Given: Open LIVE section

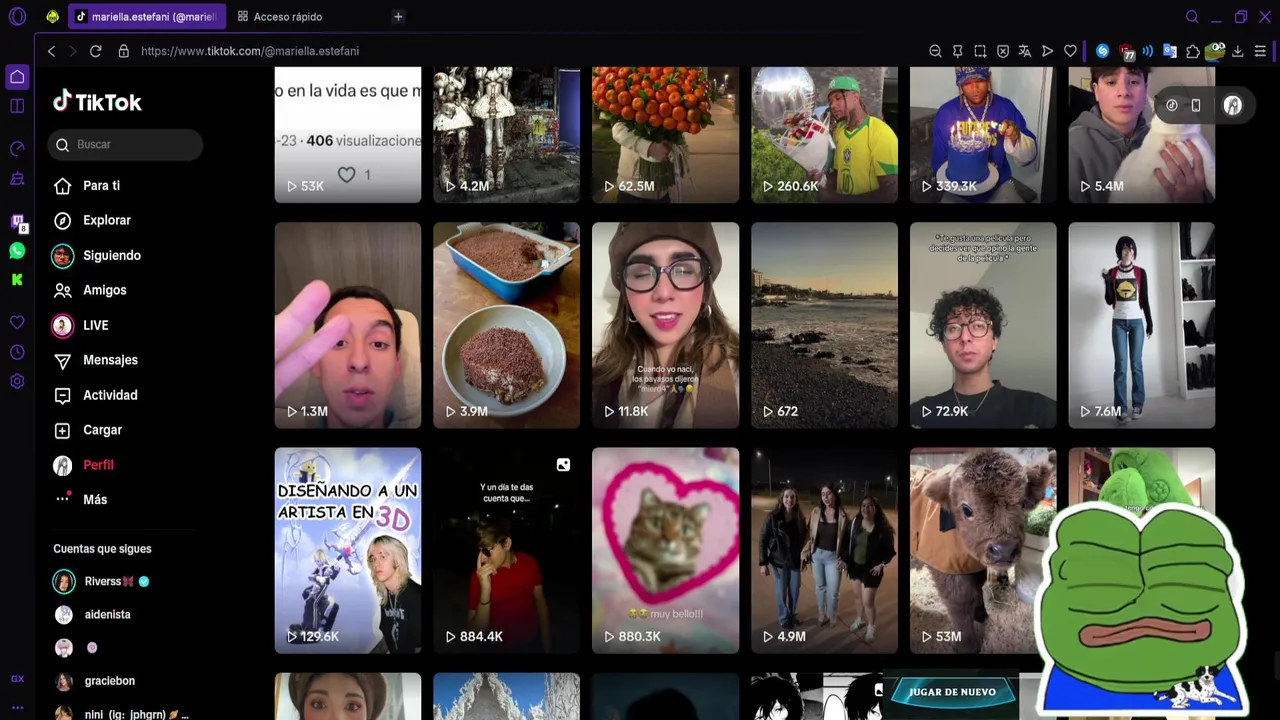Looking at the screenshot, I should pos(95,325).
